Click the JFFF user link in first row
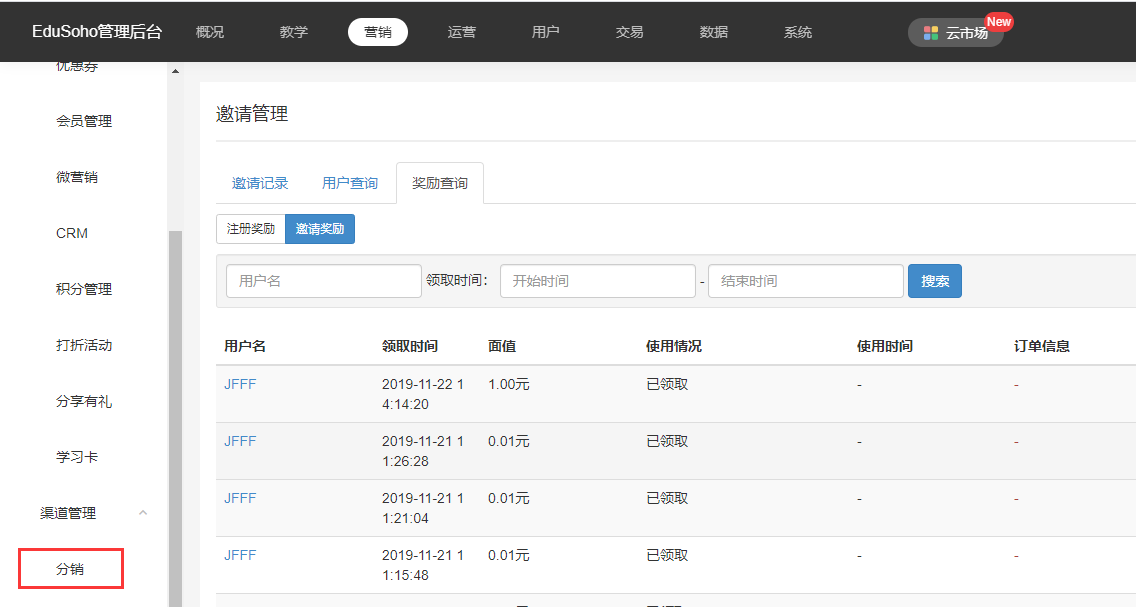This screenshot has height=607, width=1136. [x=240, y=384]
